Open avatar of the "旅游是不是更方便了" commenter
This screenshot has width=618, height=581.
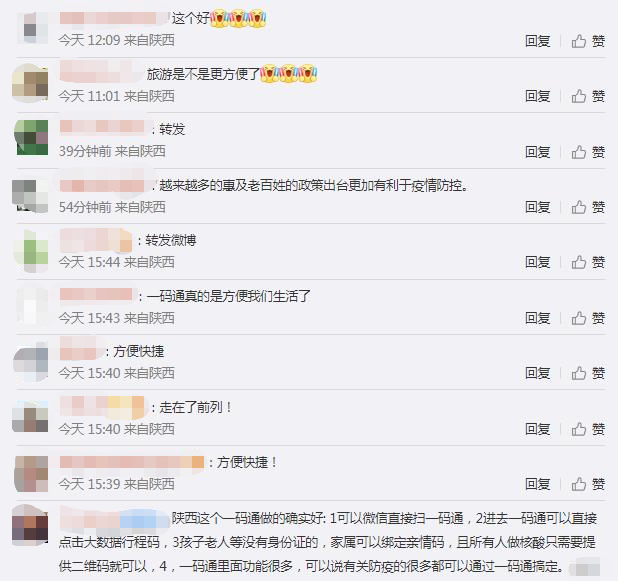point(30,83)
